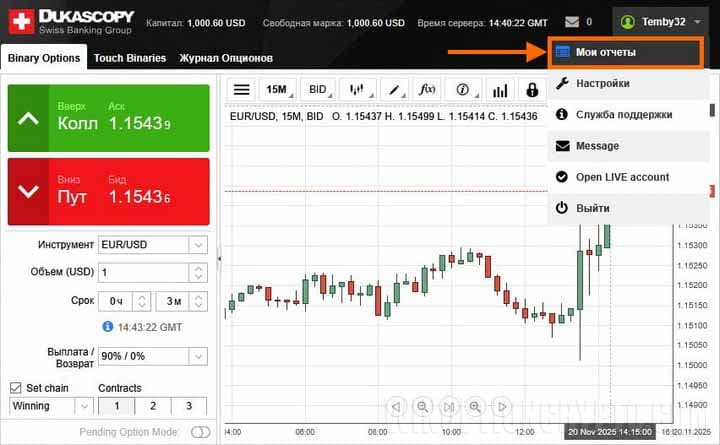Expand the payout 90% / 0% dropdown
The image size is (720, 445).
(x=198, y=356)
